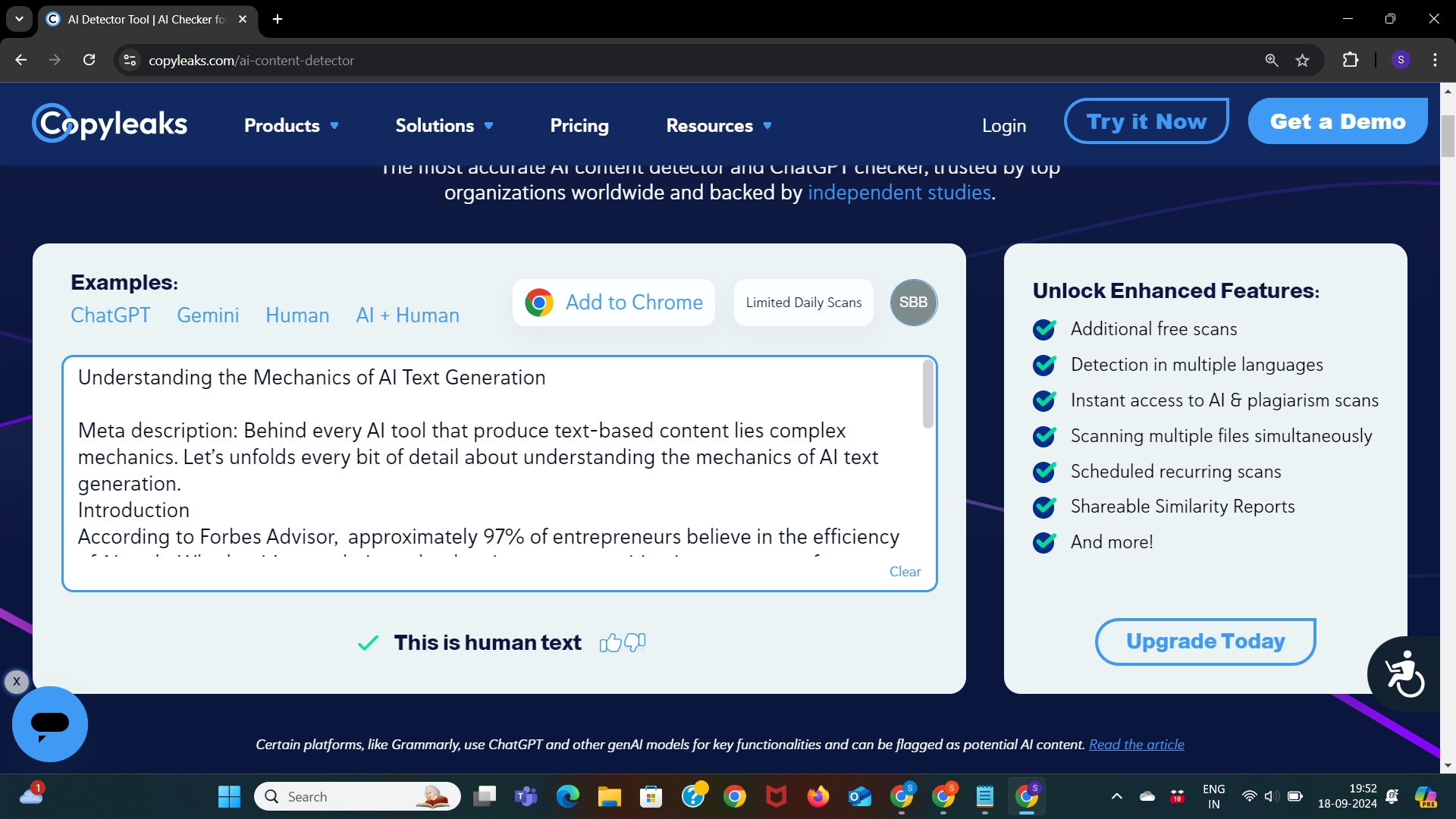Expand the Solutions menu
Image resolution: width=1456 pixels, height=819 pixels.
pos(444,125)
